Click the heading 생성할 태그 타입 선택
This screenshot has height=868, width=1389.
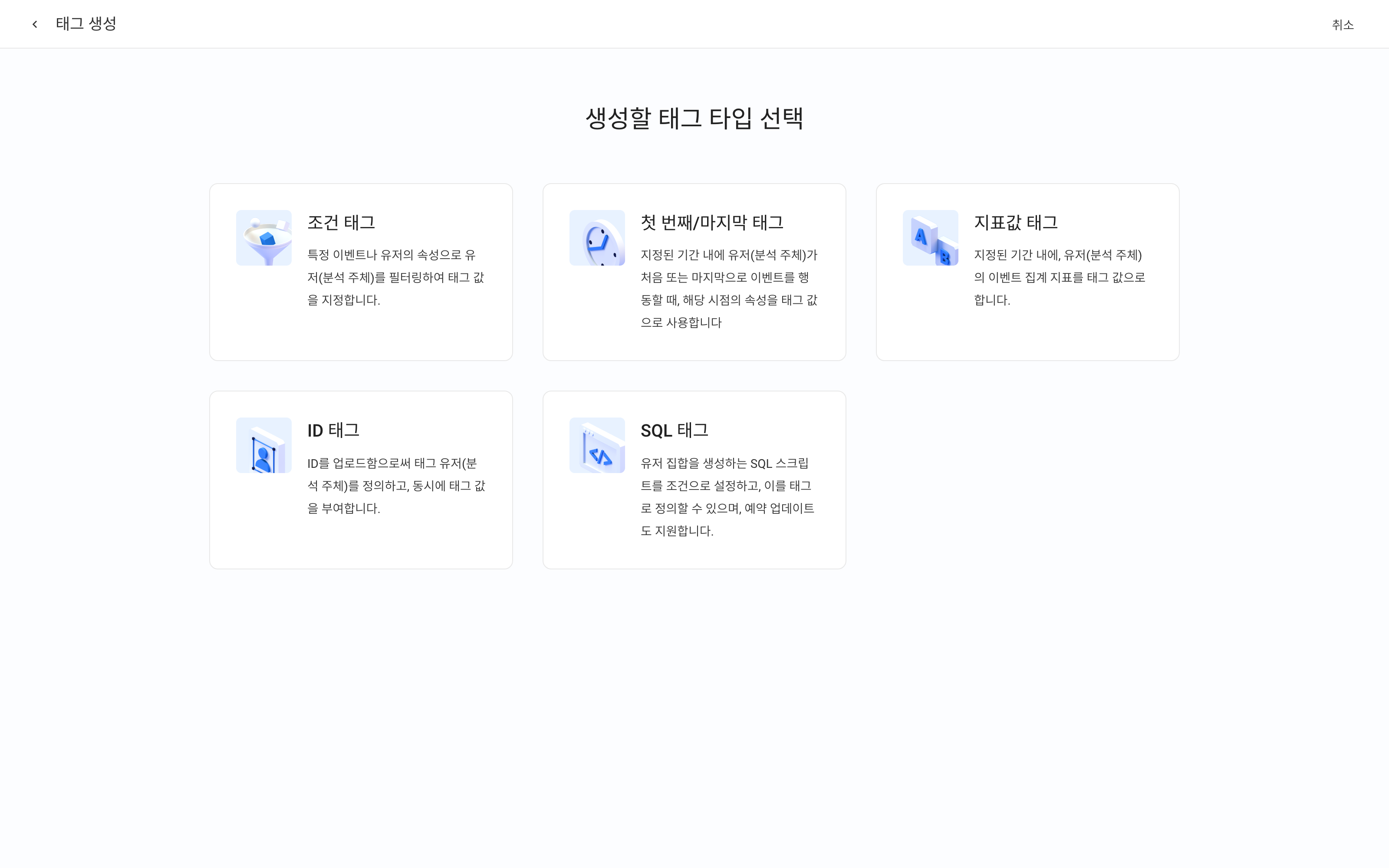pyautogui.click(x=694, y=118)
